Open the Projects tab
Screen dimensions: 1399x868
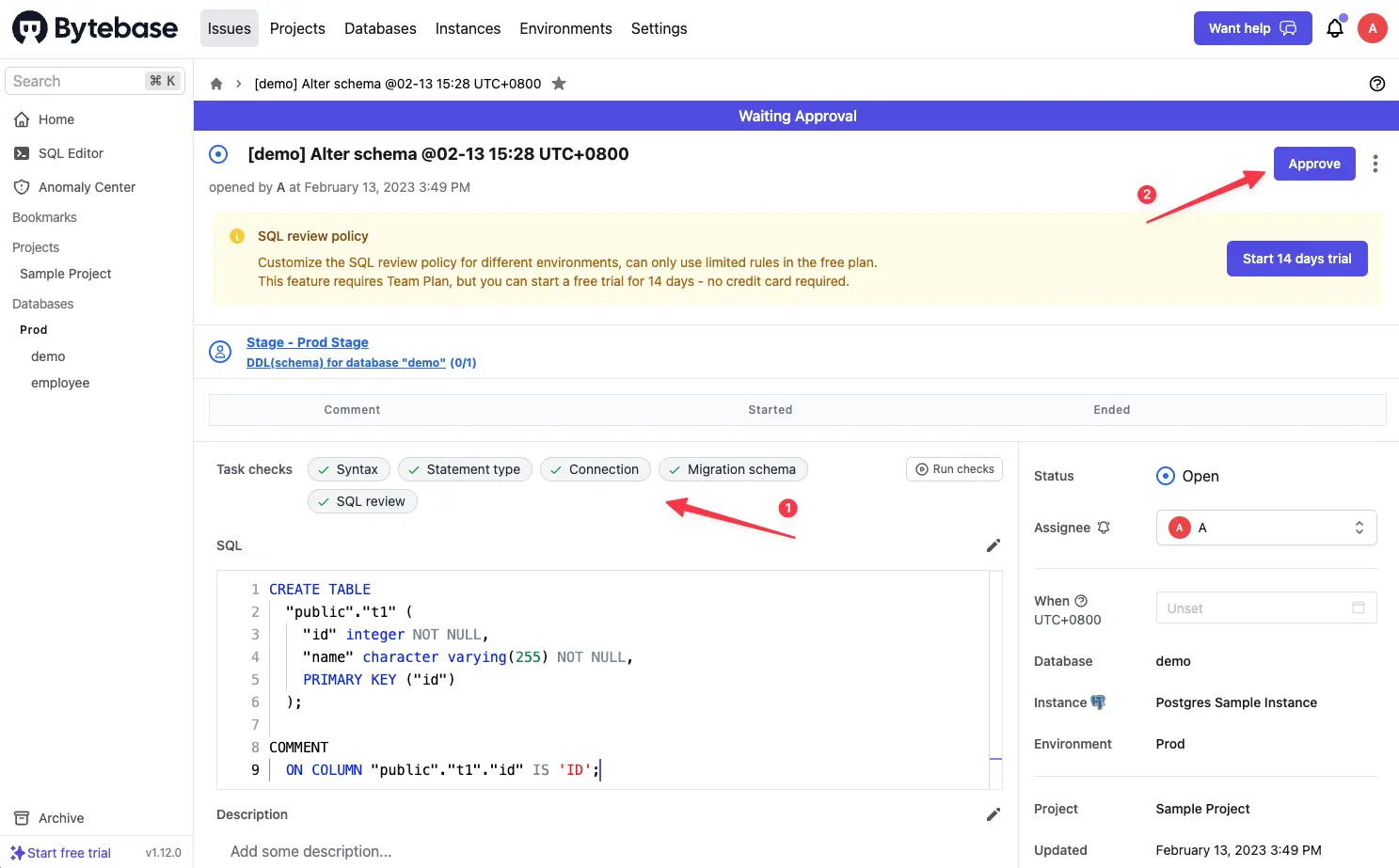coord(297,28)
